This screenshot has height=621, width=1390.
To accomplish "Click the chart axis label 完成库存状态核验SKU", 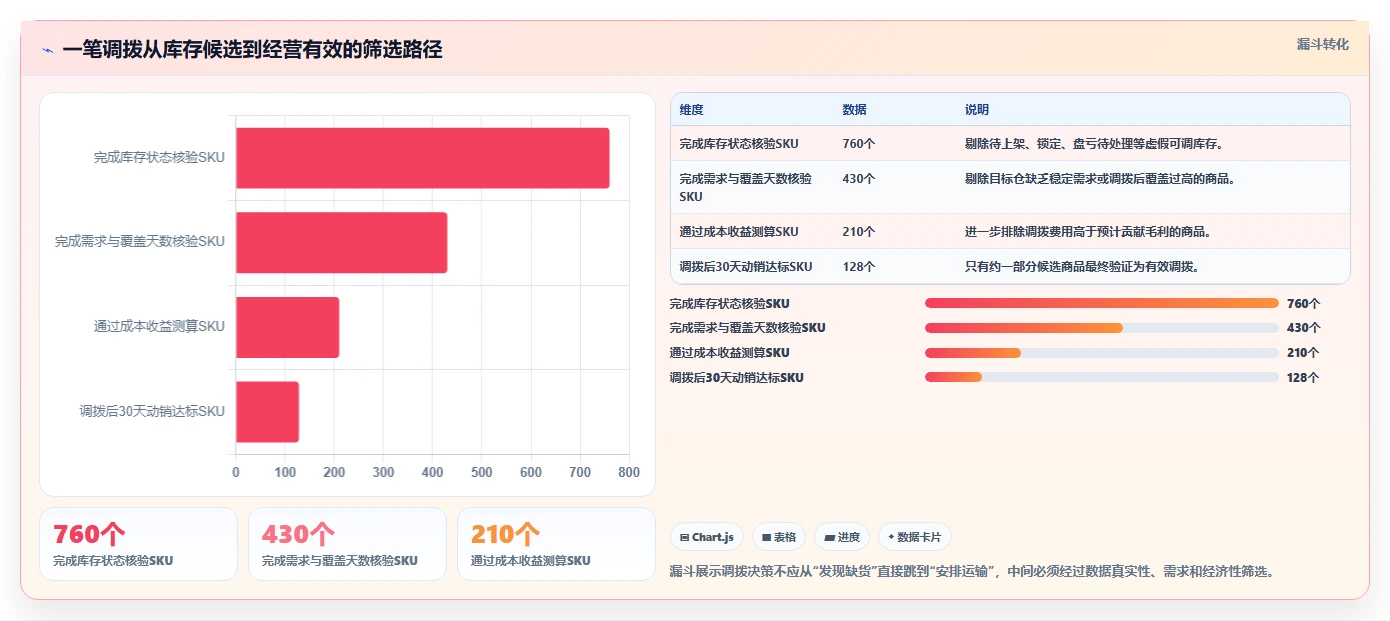I will [159, 157].
